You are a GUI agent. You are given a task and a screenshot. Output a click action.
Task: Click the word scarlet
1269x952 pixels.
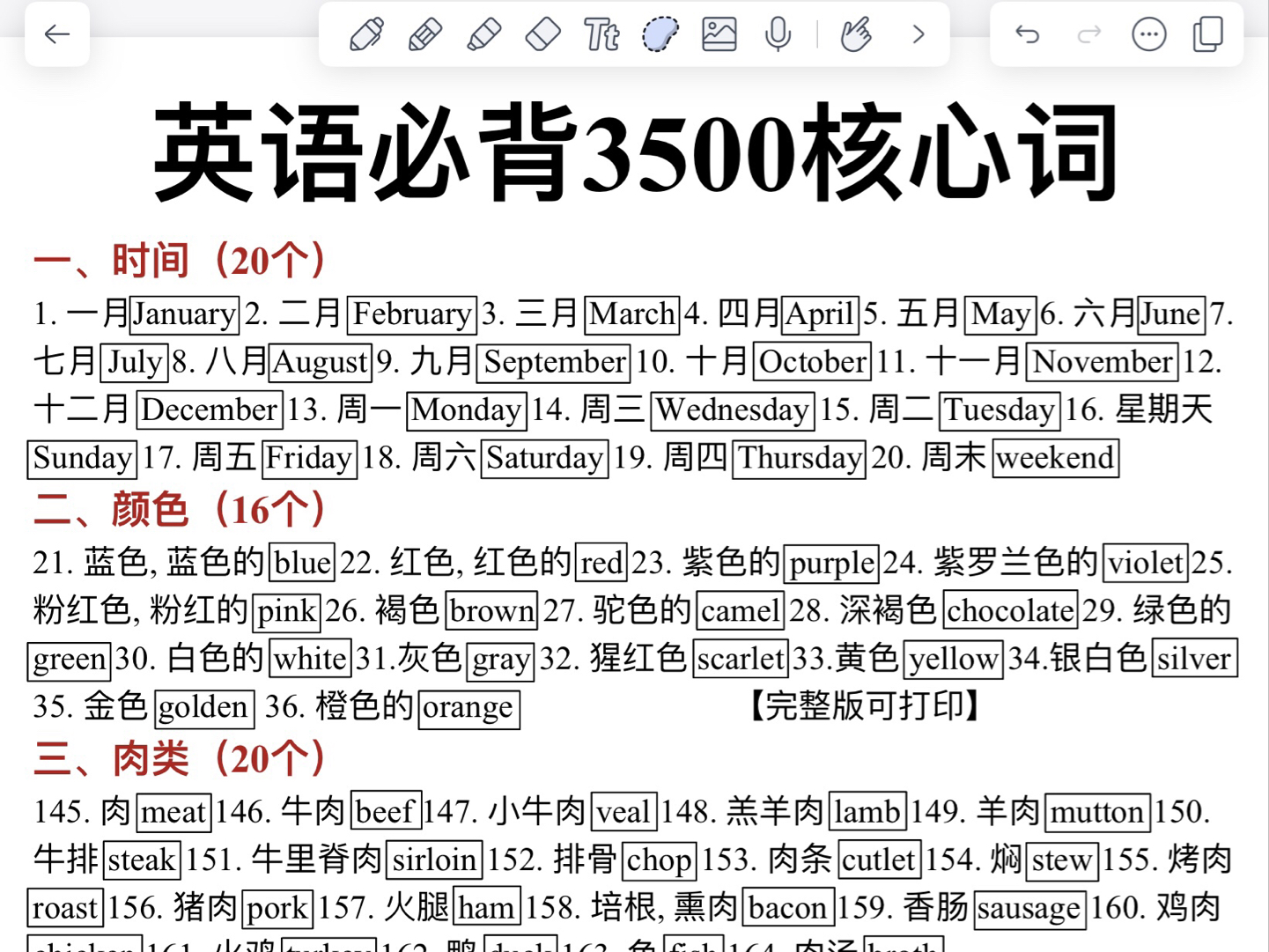point(739,660)
